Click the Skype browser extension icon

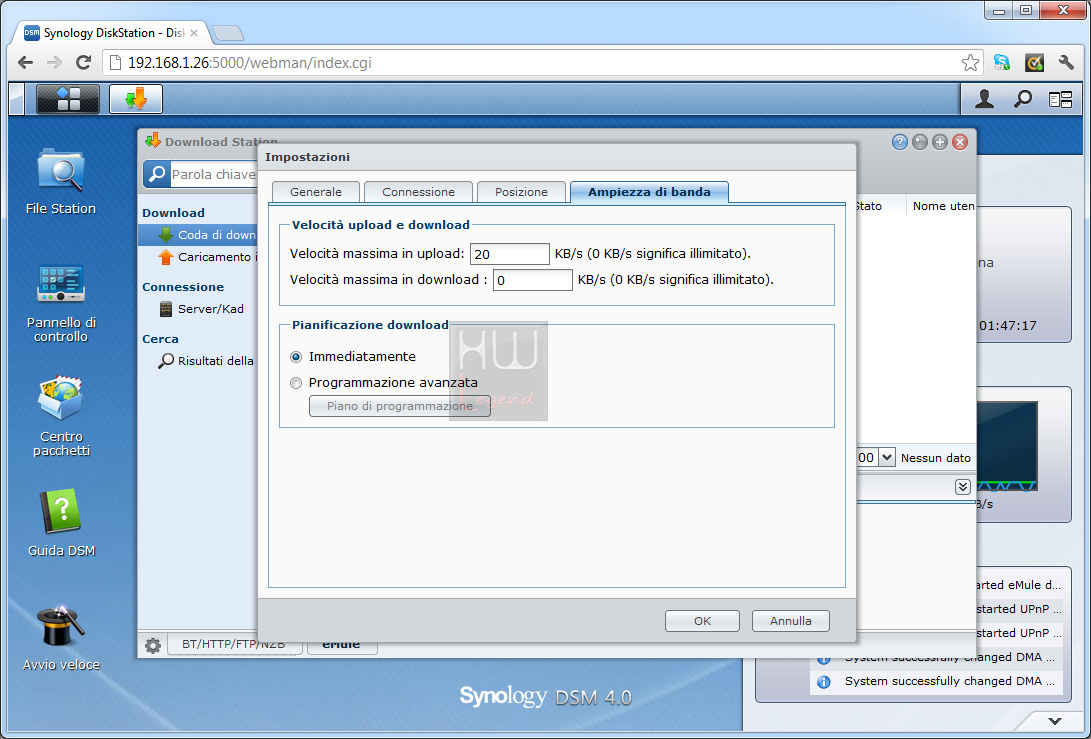(x=1002, y=63)
